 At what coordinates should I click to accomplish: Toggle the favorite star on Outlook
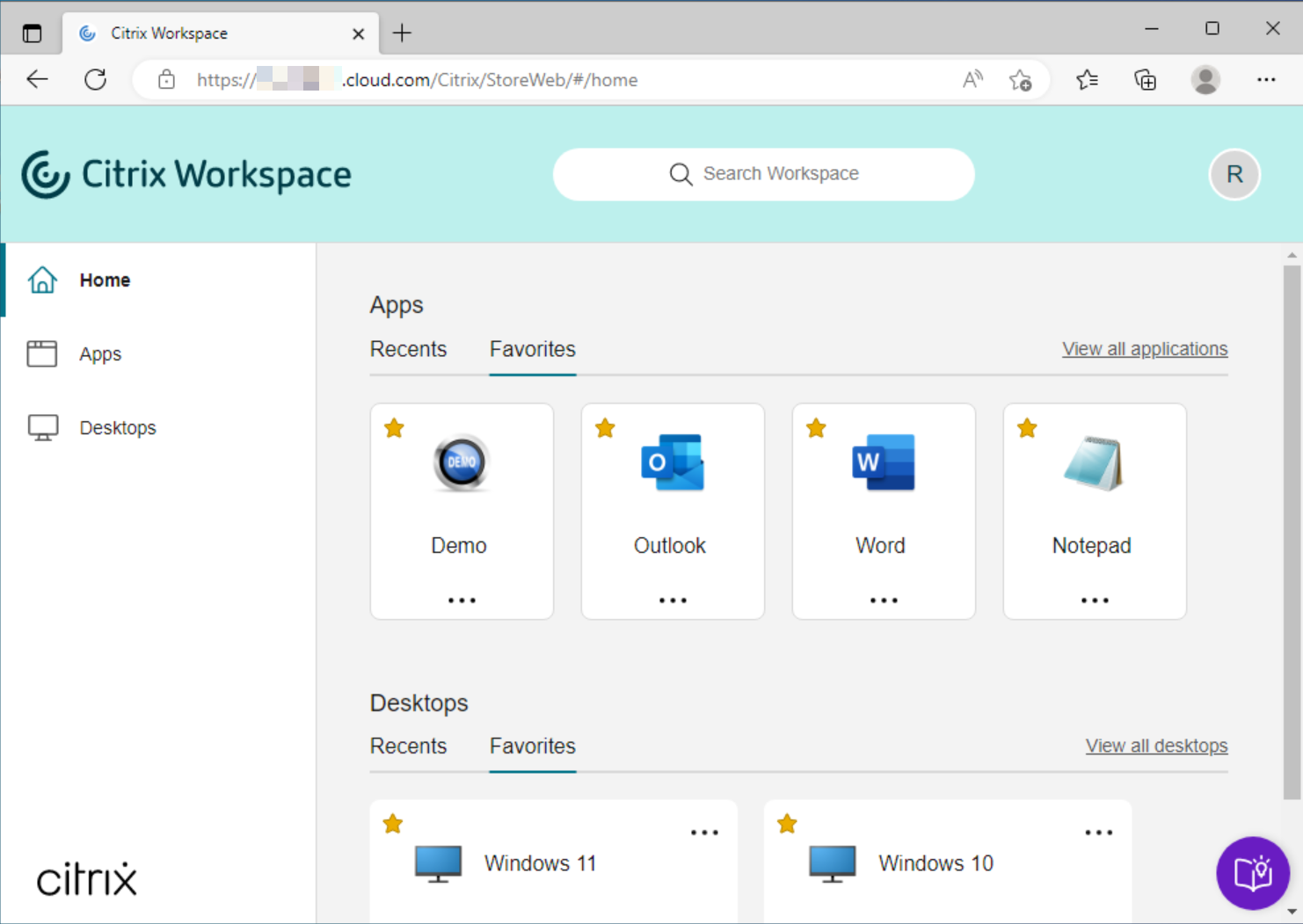tap(605, 428)
